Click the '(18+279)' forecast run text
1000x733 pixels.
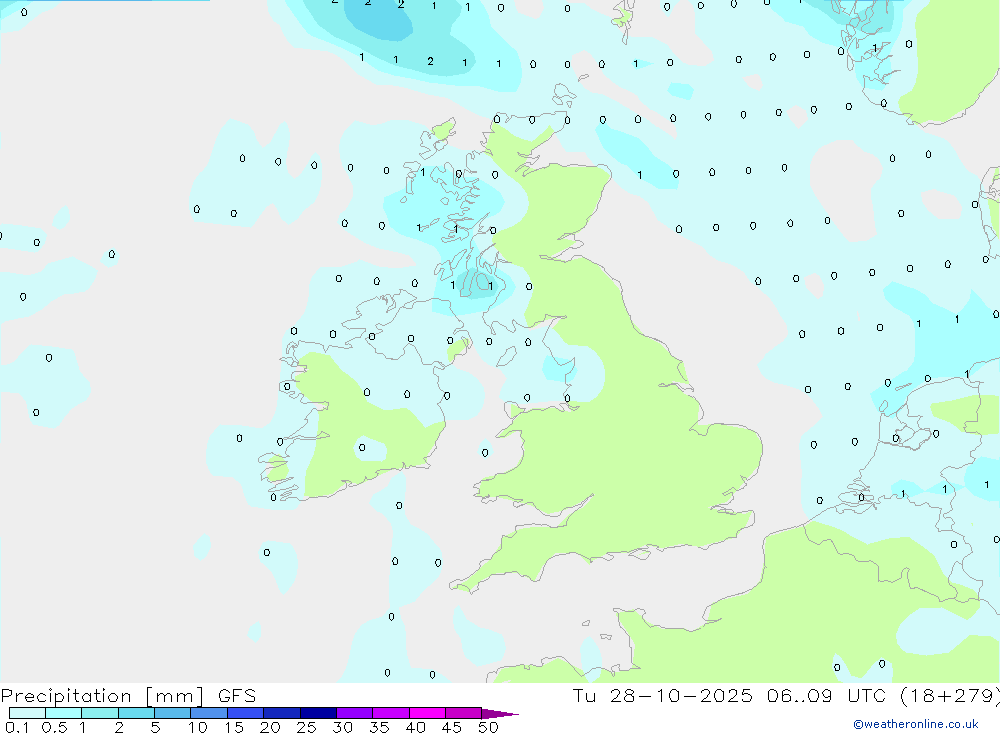[x=950, y=696]
